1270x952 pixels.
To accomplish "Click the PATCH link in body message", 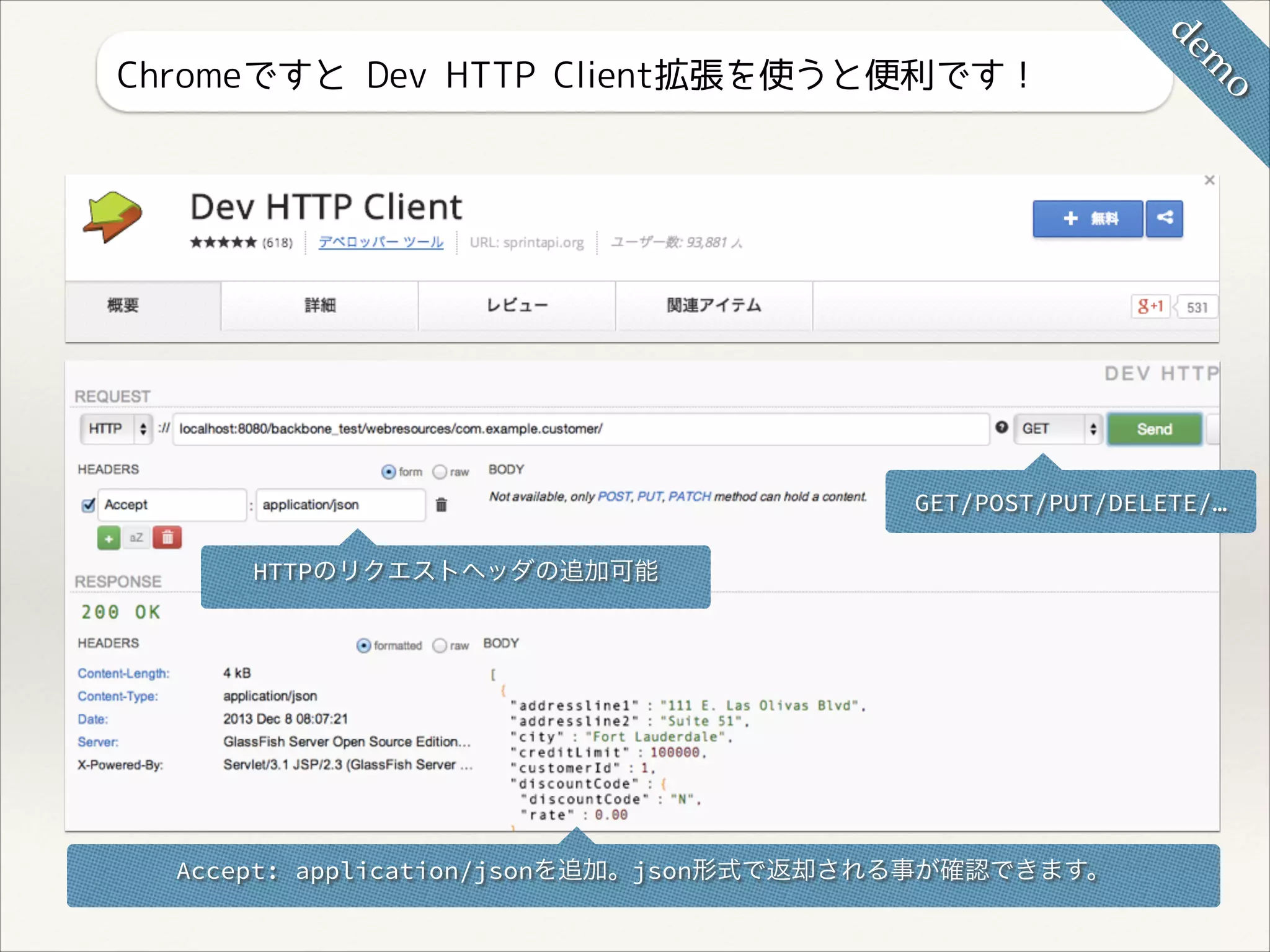I will pyautogui.click(x=690, y=496).
